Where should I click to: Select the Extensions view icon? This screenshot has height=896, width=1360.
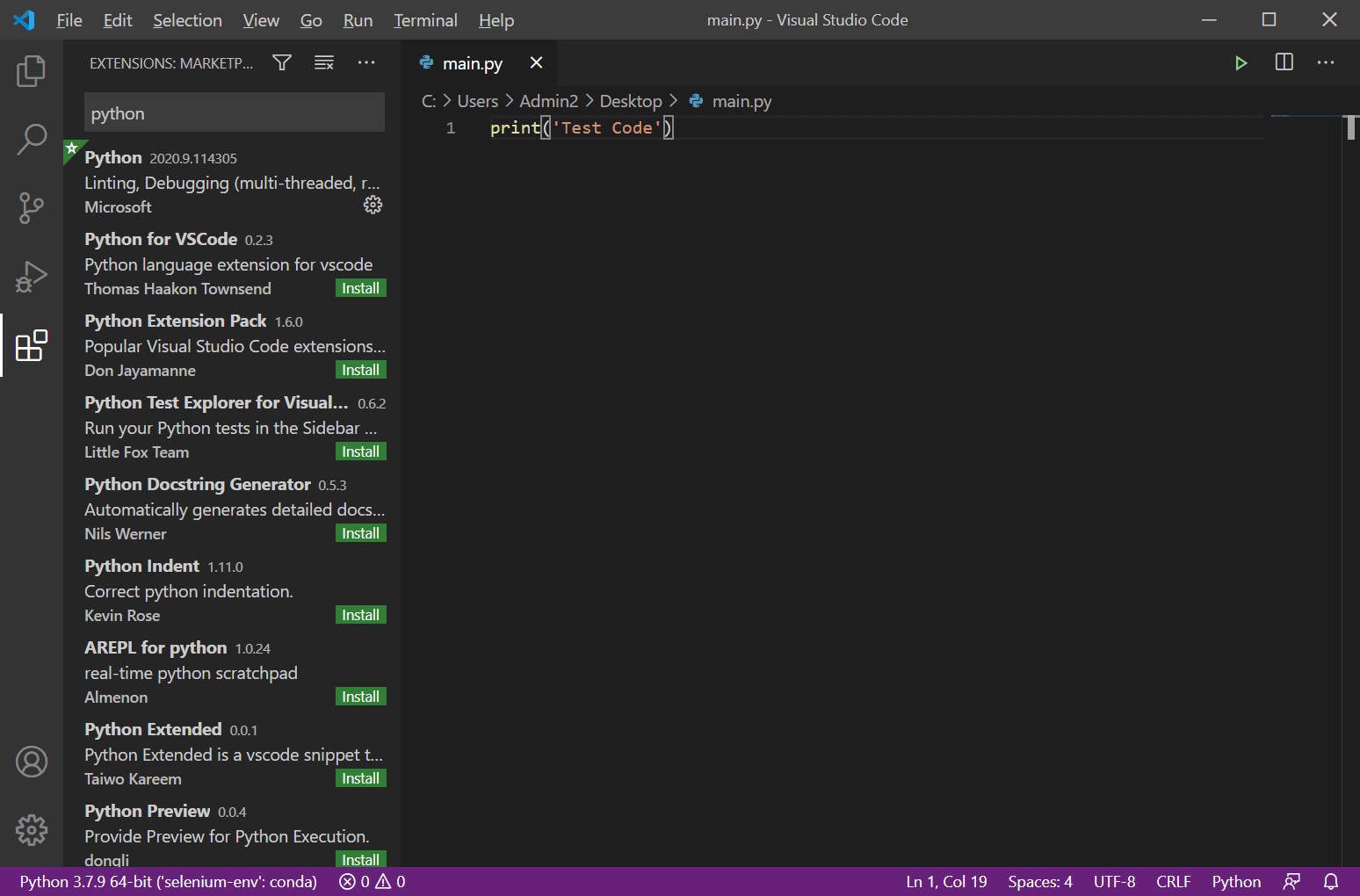pos(32,344)
